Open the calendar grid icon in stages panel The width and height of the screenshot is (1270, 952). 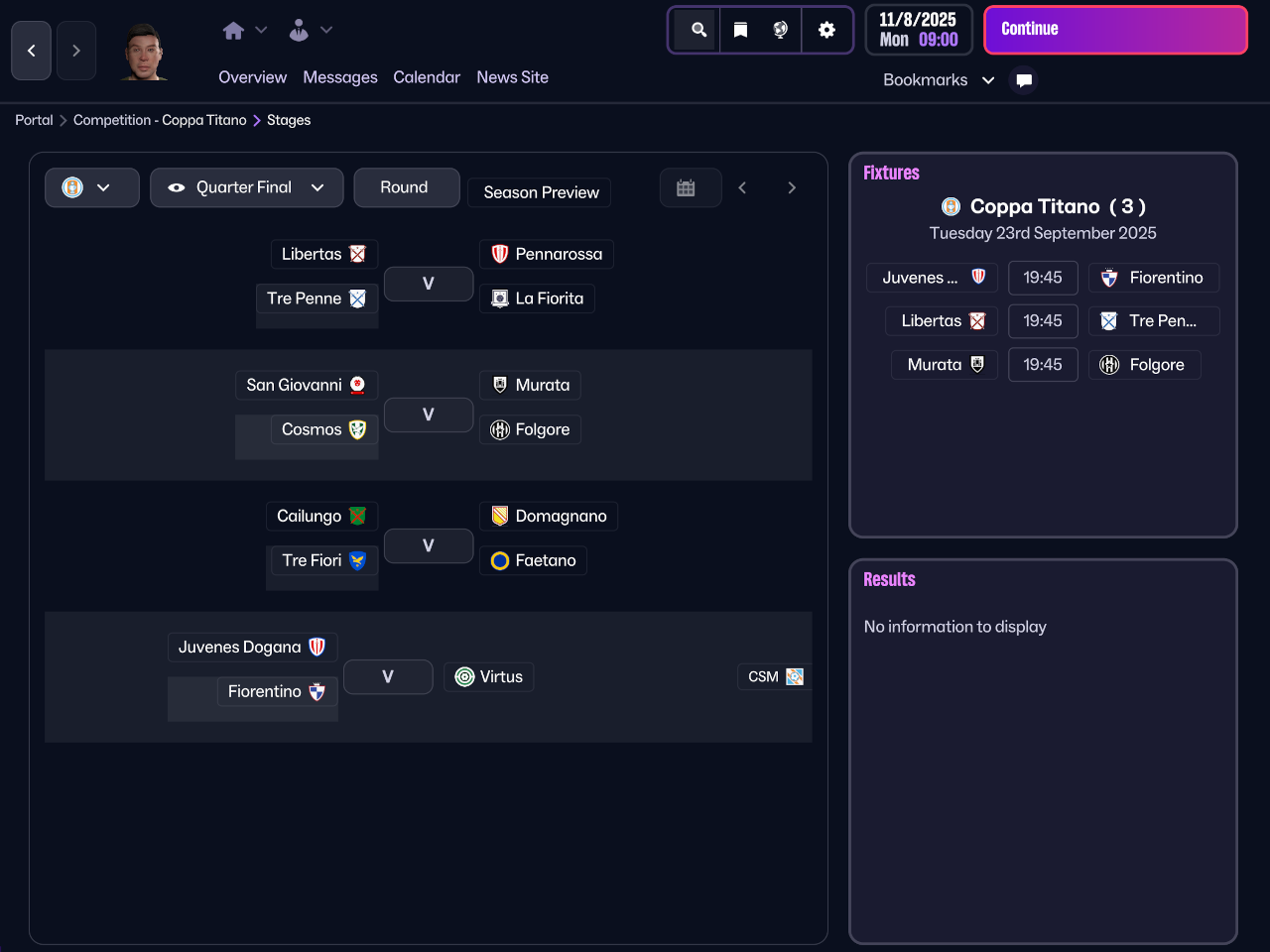click(686, 187)
